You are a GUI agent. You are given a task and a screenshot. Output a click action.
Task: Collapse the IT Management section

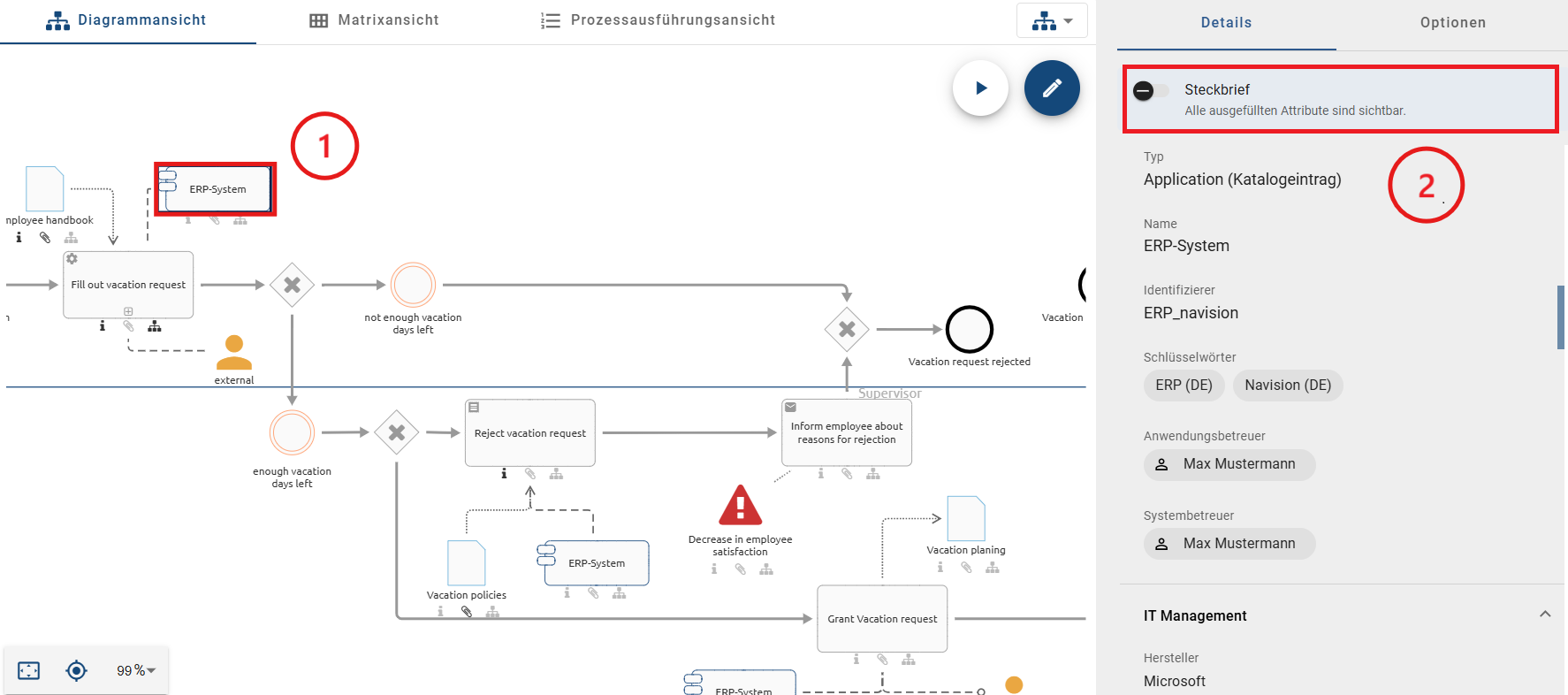pos(1544,615)
